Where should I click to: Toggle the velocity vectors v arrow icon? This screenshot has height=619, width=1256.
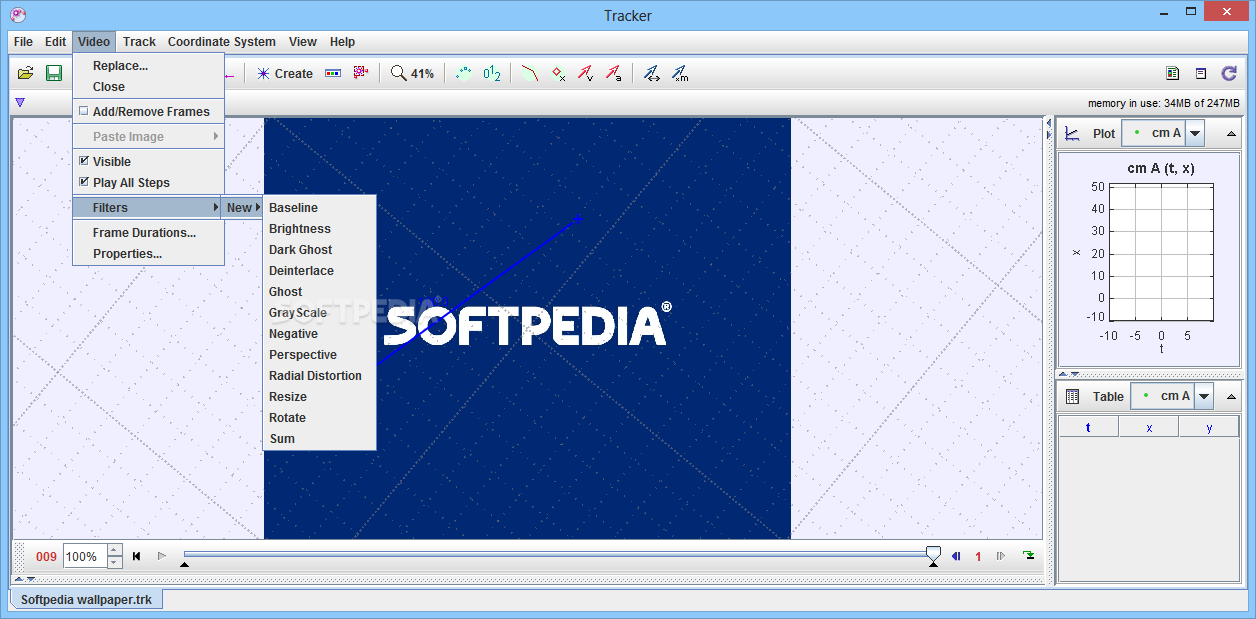586,73
